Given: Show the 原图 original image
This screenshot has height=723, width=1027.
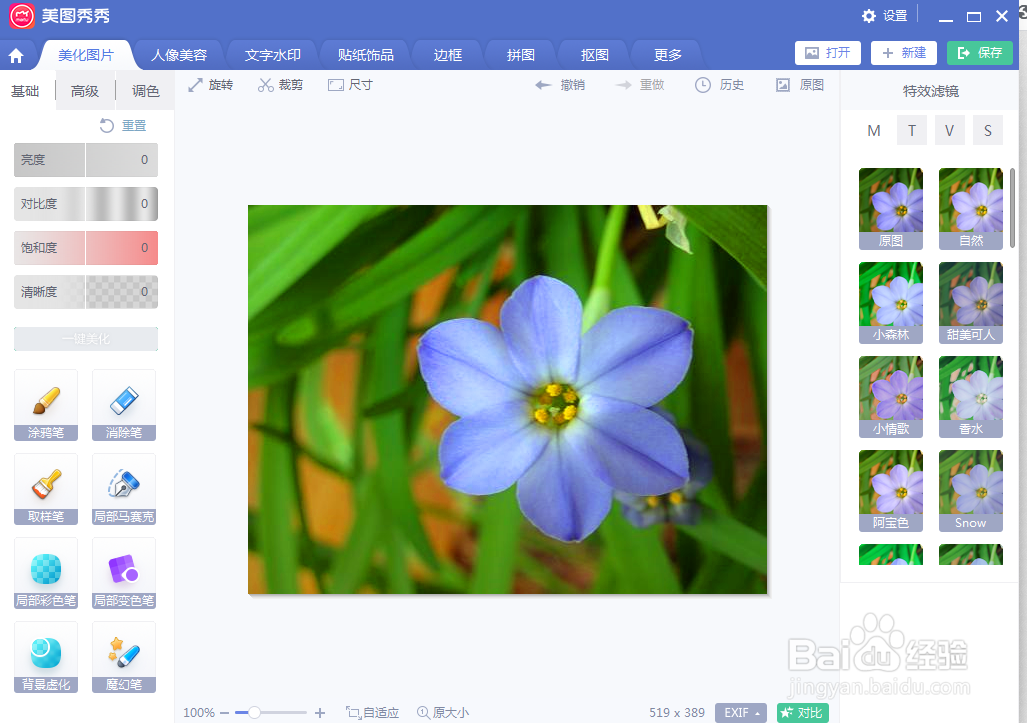Looking at the screenshot, I should (800, 85).
